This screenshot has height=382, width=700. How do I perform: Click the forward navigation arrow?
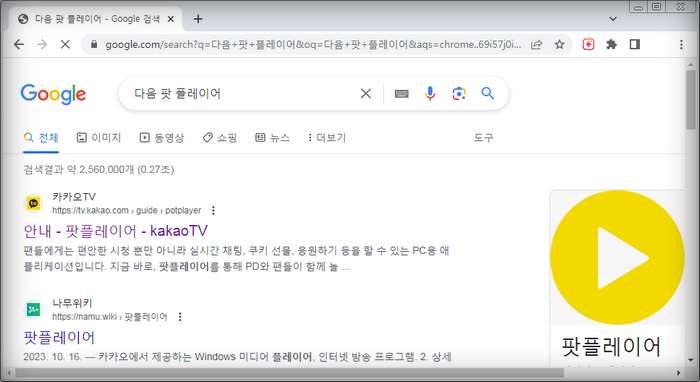coord(42,44)
